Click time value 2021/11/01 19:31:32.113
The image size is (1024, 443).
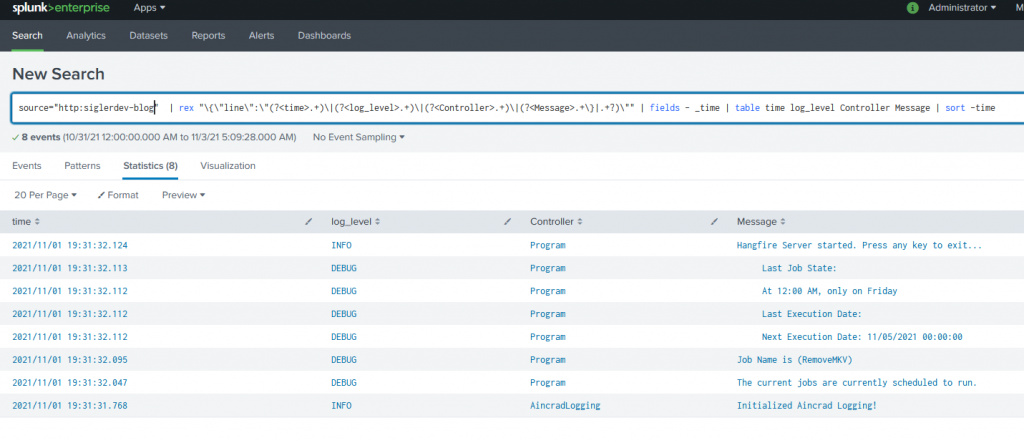70,268
